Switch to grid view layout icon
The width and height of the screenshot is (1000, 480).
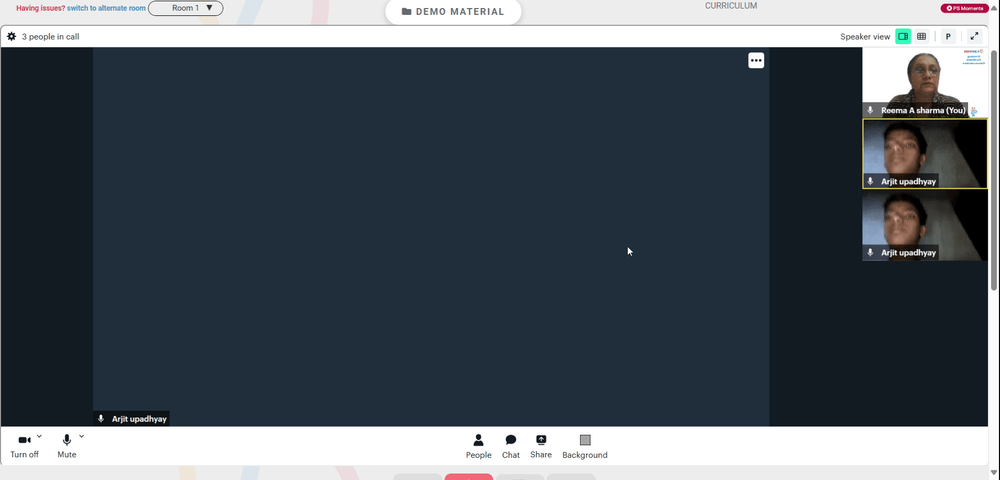tap(922, 36)
